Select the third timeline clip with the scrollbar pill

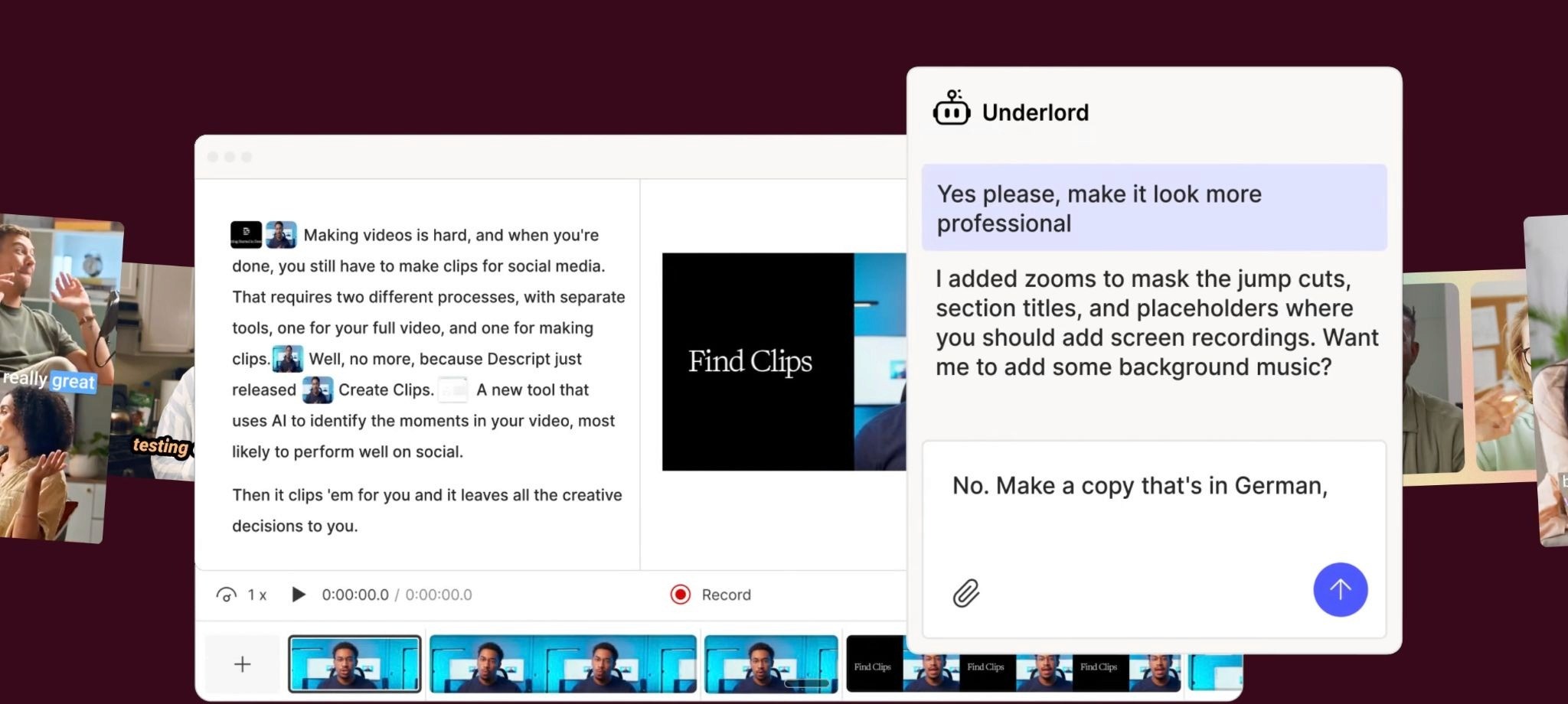[x=771, y=663]
